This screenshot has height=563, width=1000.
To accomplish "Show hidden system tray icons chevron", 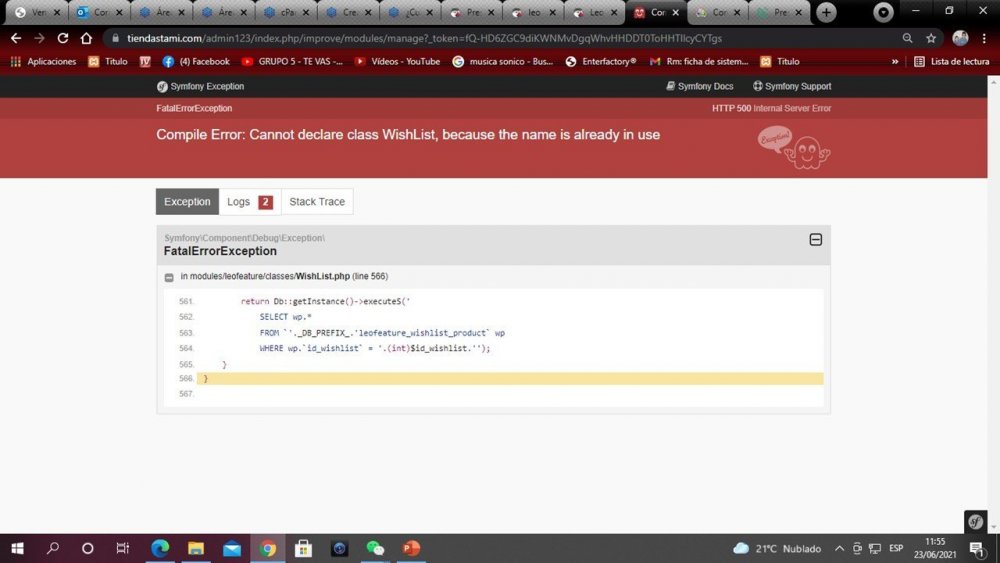I will 839,548.
